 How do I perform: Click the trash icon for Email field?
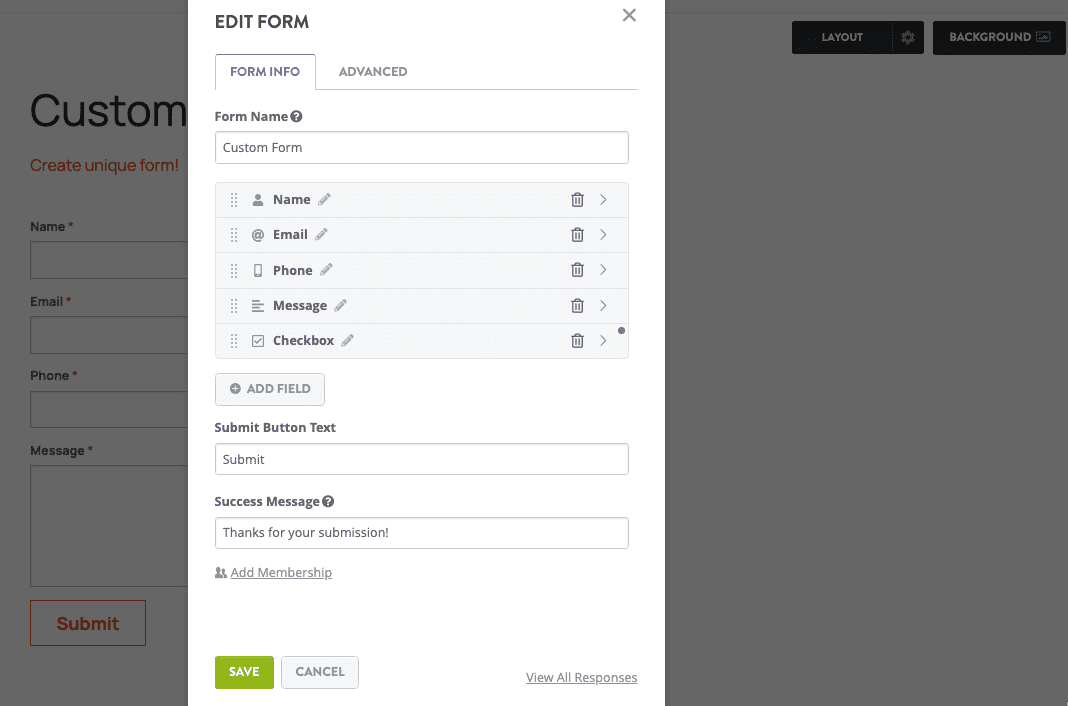[577, 235]
